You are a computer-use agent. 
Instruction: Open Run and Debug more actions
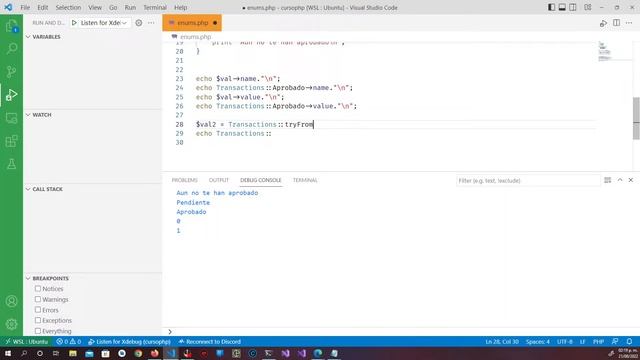click(x=151, y=23)
